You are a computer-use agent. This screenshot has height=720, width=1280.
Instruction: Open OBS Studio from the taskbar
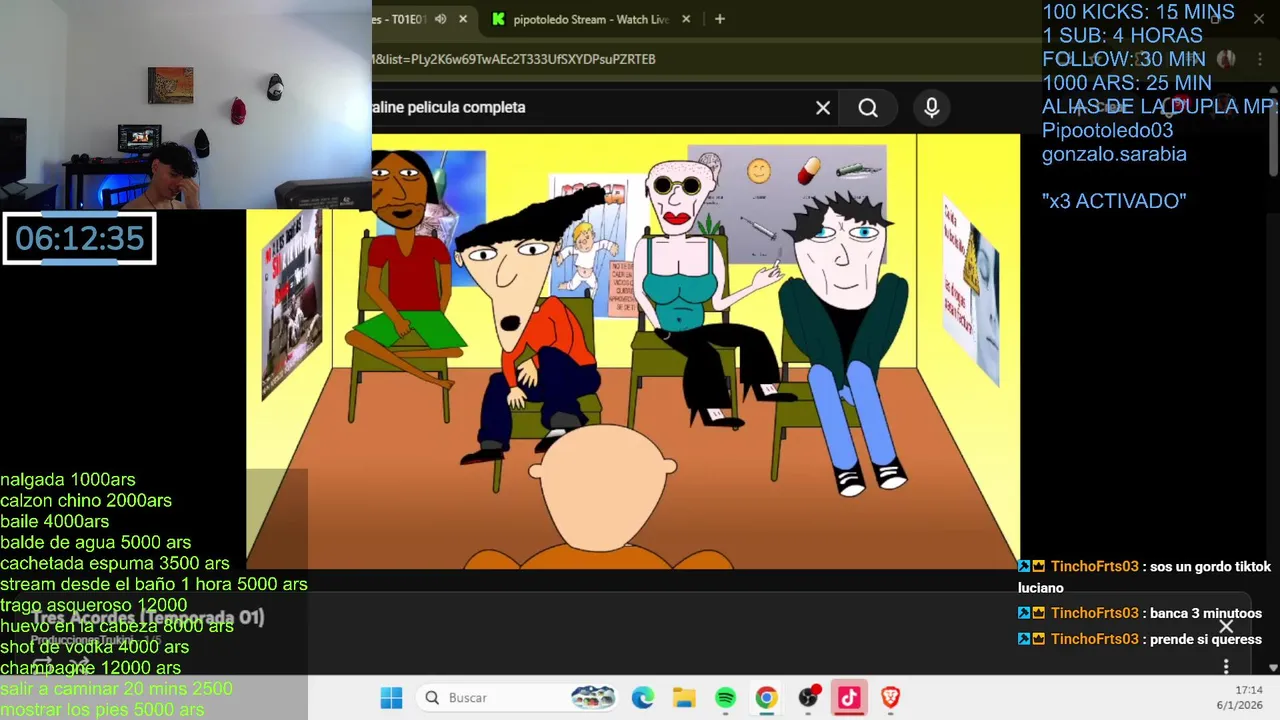(808, 698)
